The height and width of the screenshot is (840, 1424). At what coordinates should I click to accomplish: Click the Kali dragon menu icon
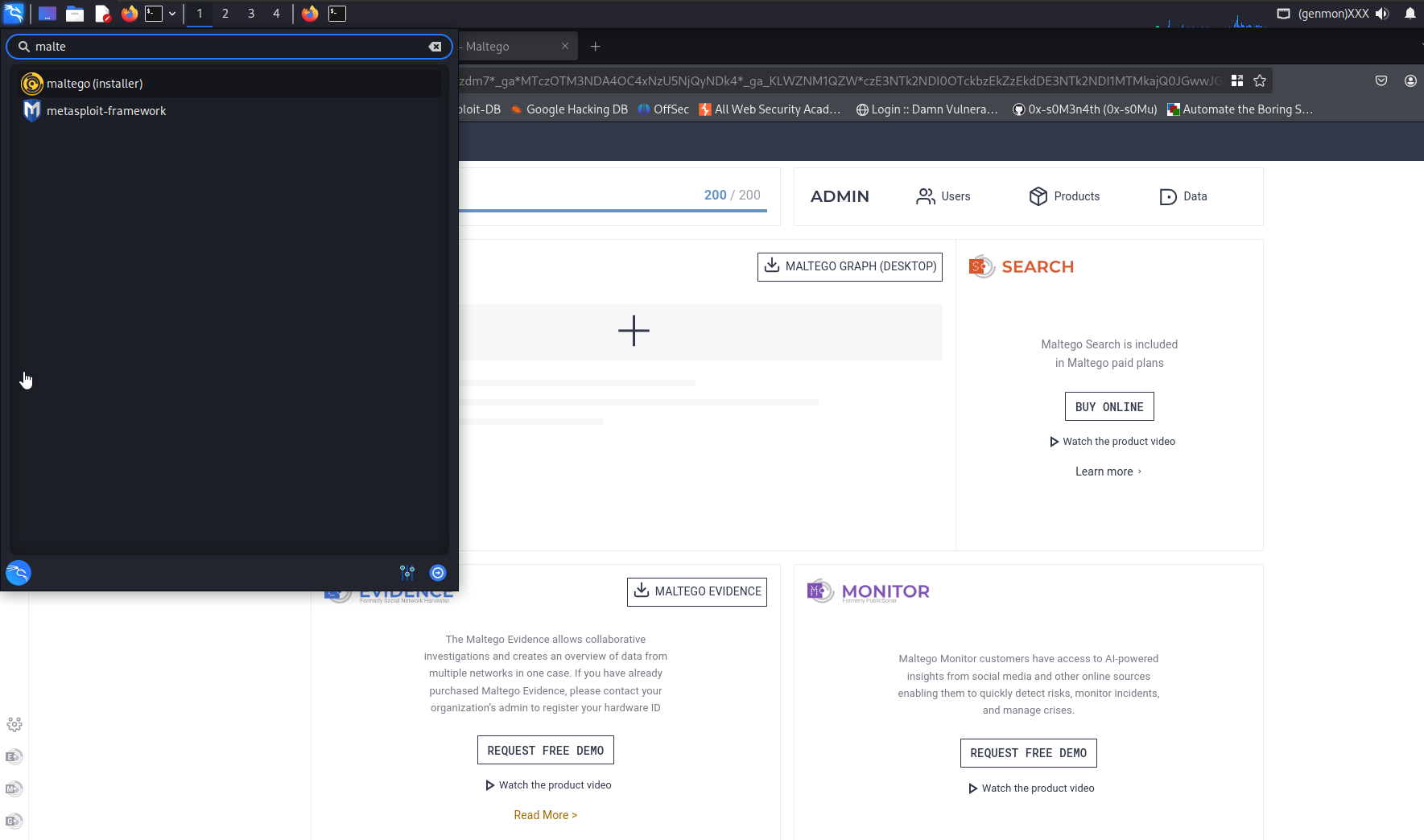coord(14,13)
